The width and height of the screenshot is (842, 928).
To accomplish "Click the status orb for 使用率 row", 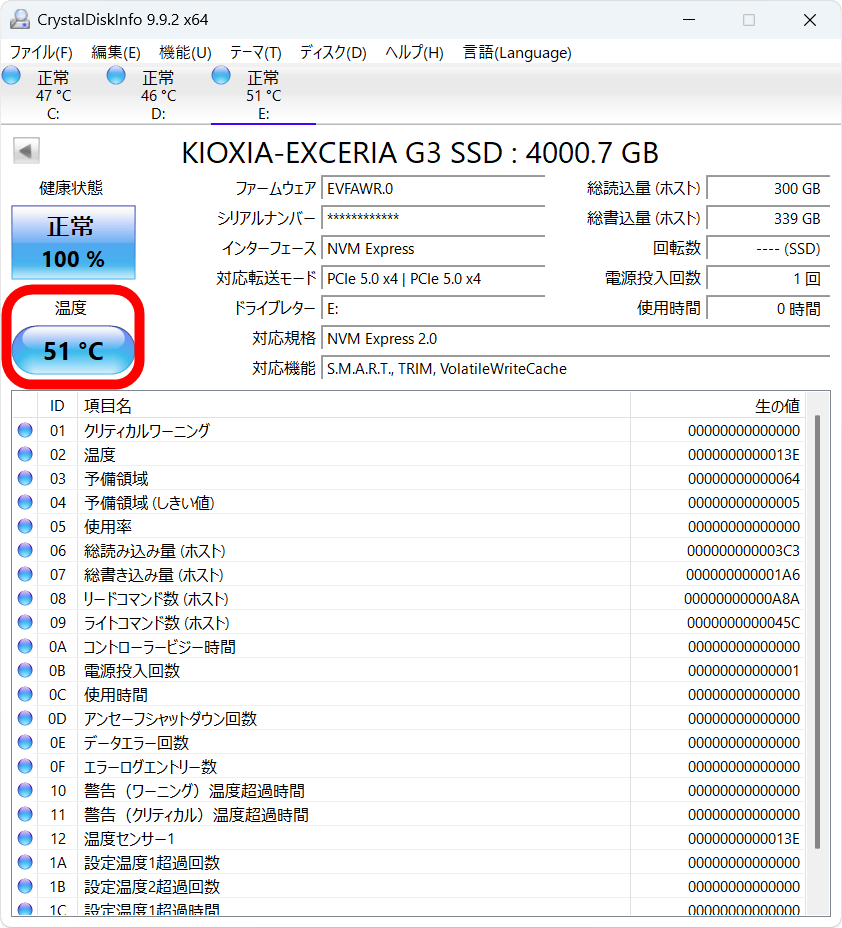I will tap(25, 526).
